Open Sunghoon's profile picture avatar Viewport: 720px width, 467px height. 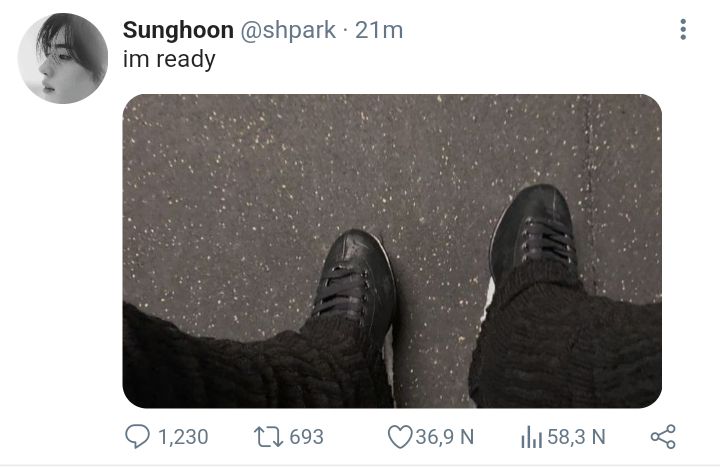(x=63, y=58)
